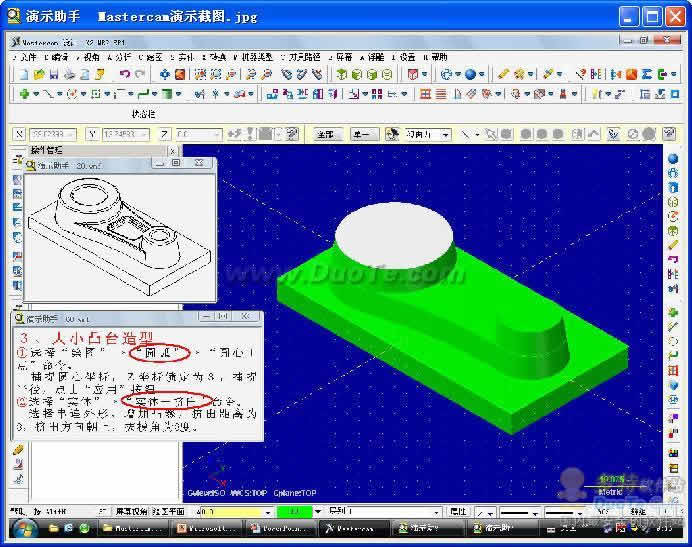Click the 属性 (Attributes) button in status bar
Viewport: 692px width, 547px height.
click(457, 512)
